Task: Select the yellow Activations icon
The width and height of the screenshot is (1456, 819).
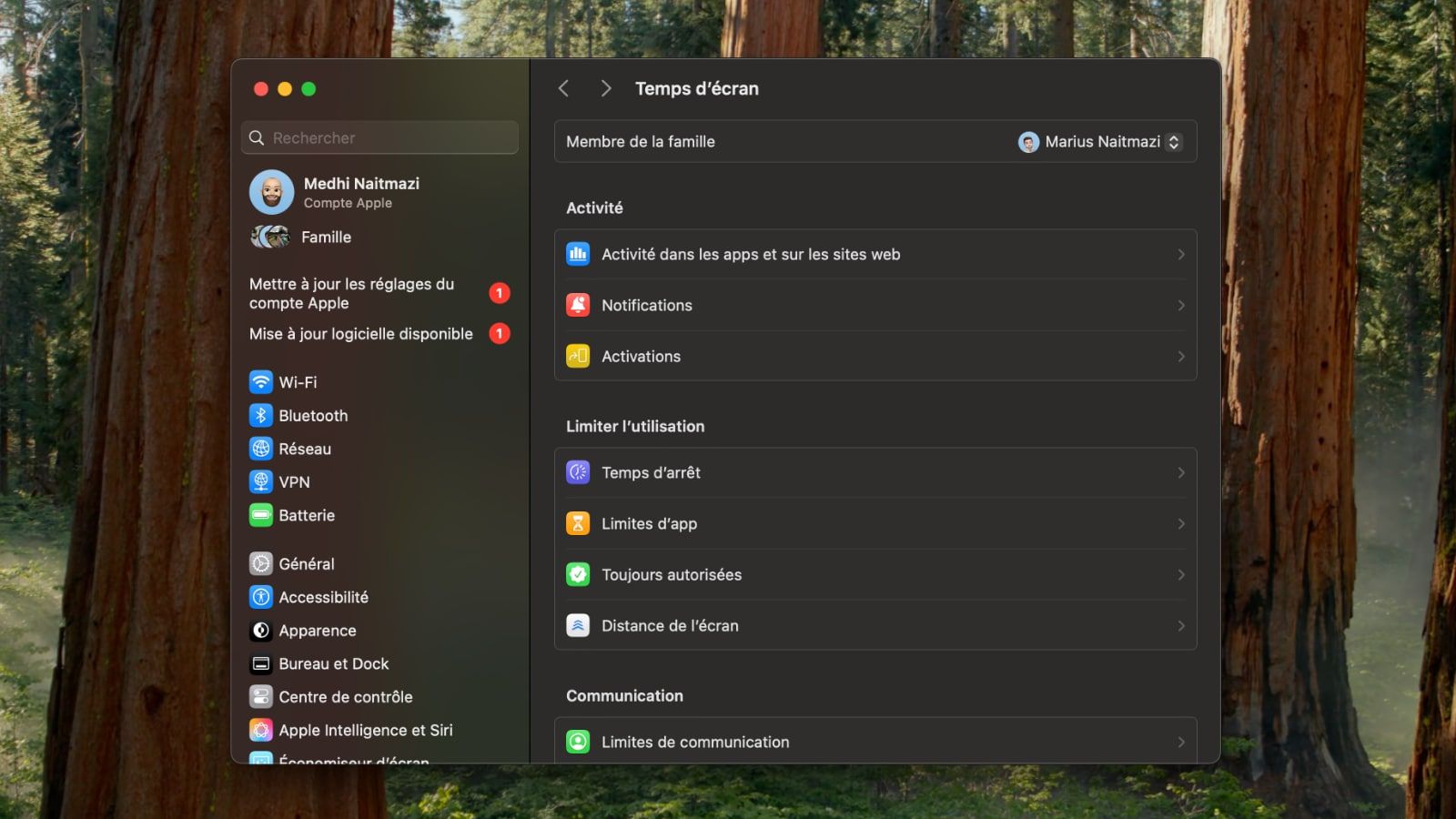Action: coord(578,356)
